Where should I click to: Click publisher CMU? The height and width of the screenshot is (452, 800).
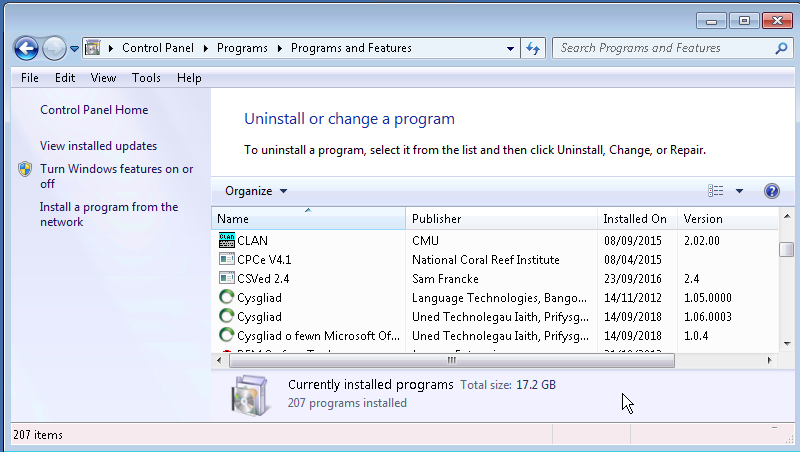[426, 240]
